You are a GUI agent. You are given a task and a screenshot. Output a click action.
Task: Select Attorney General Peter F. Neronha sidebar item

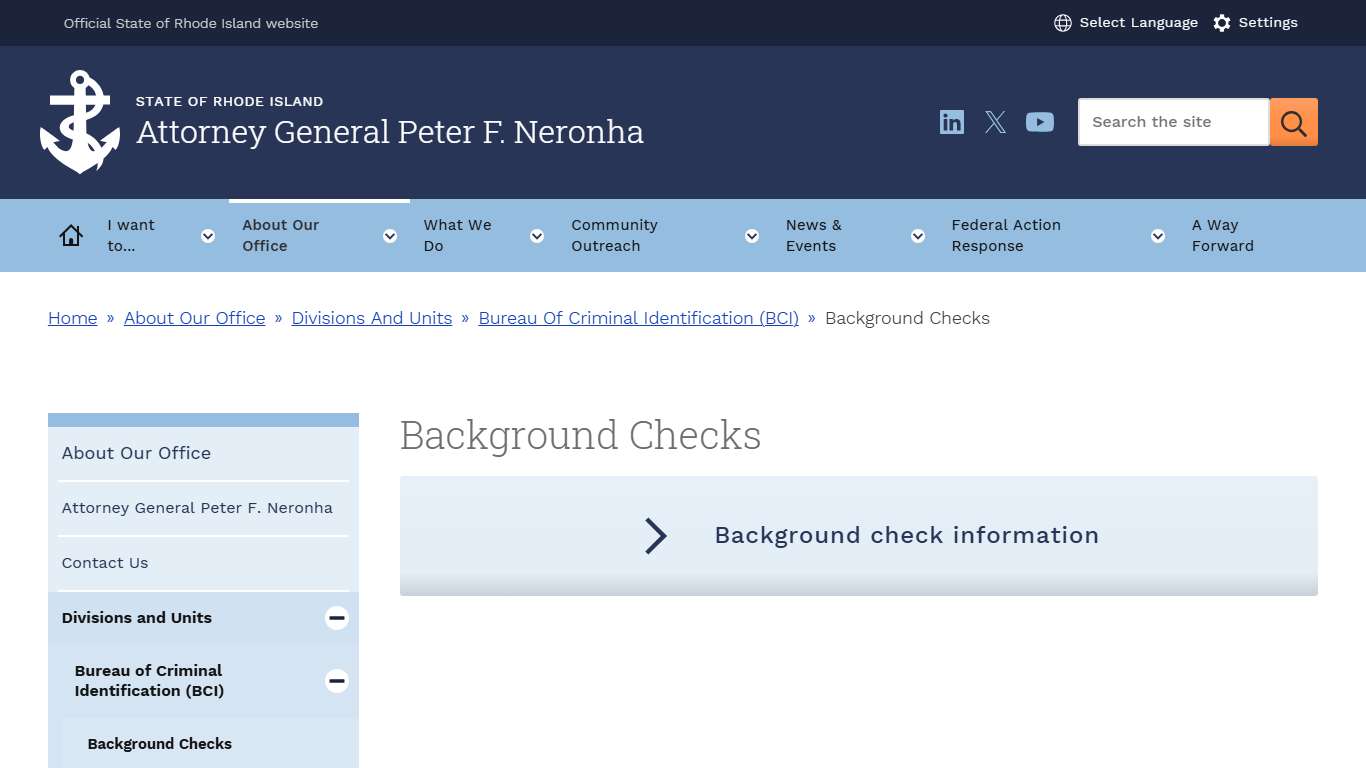coord(197,507)
